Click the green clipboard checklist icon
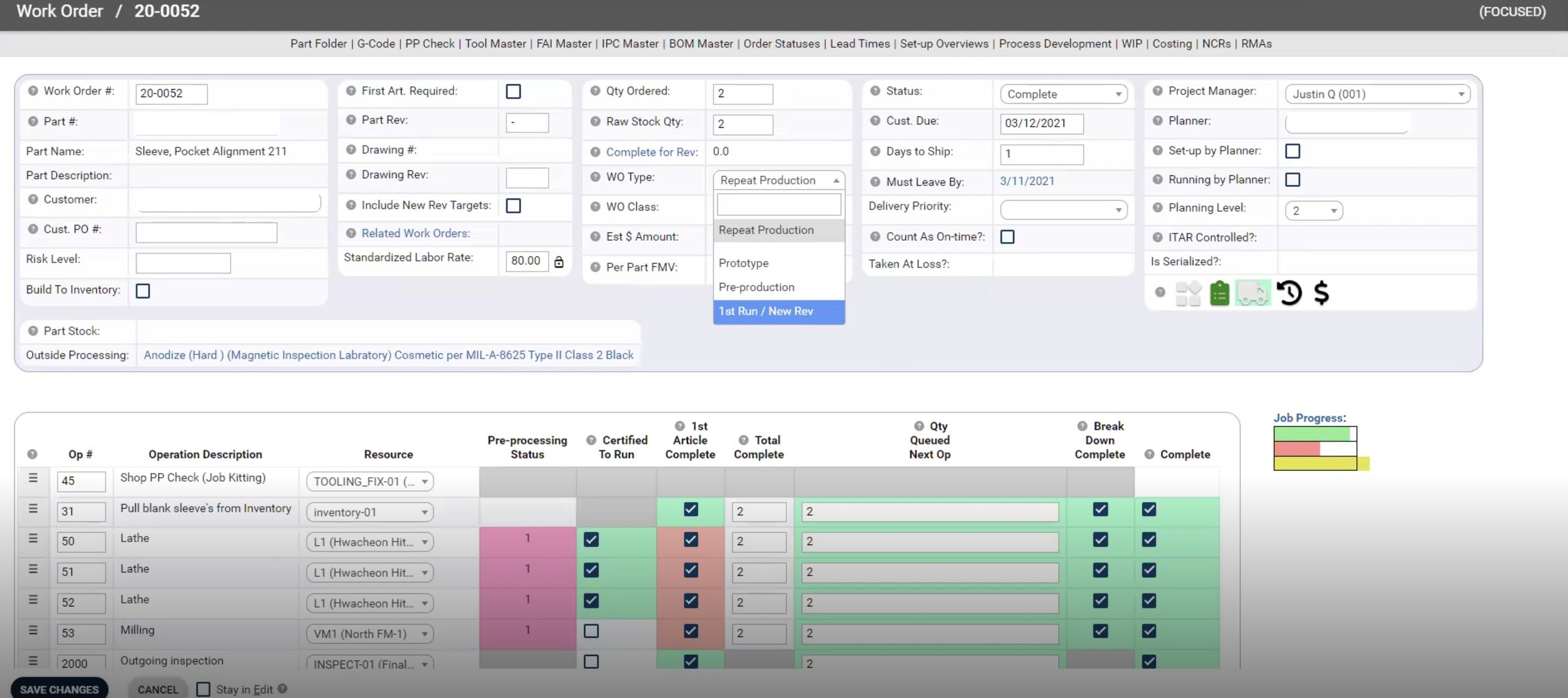The image size is (1568, 698). click(1219, 293)
